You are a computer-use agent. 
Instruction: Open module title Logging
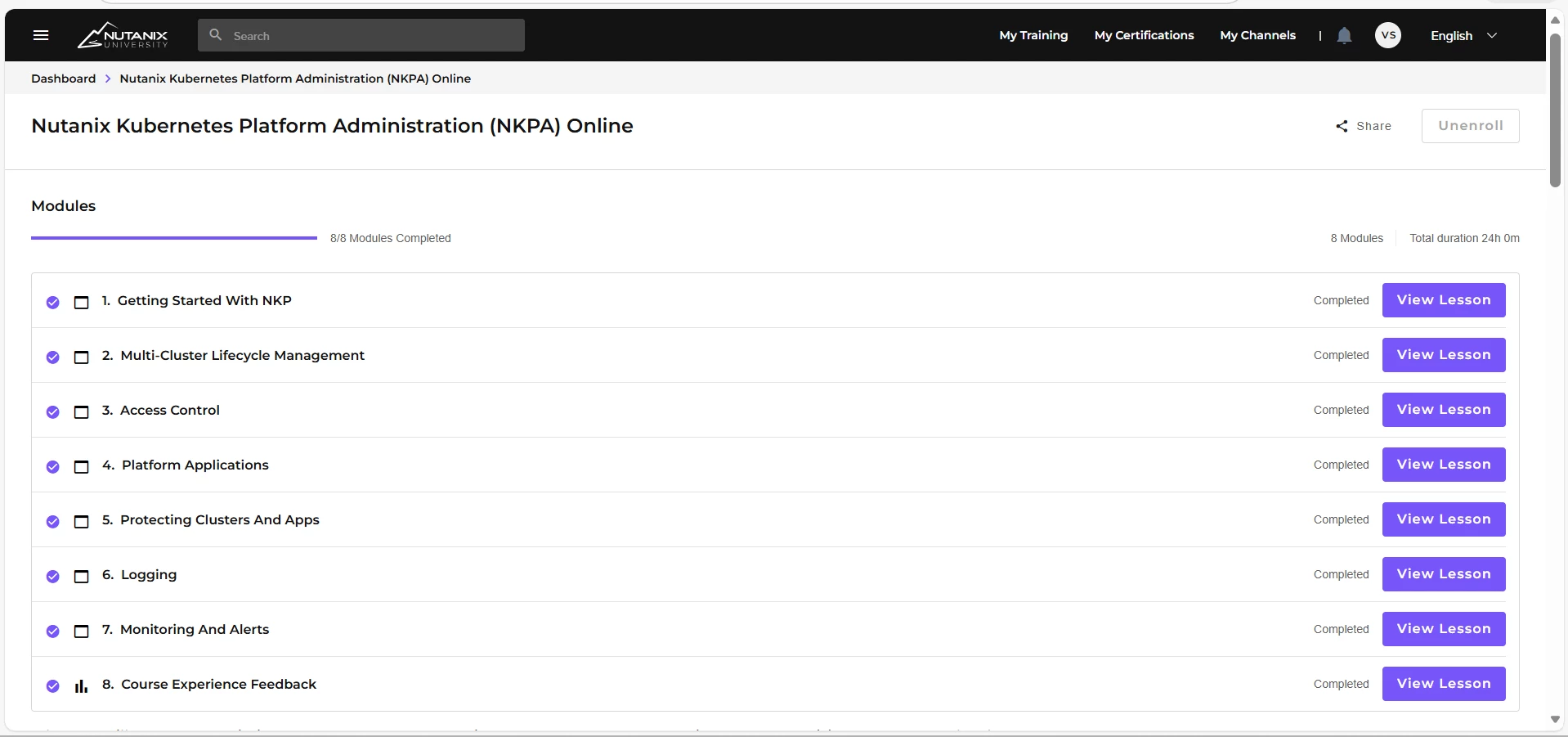pos(149,574)
